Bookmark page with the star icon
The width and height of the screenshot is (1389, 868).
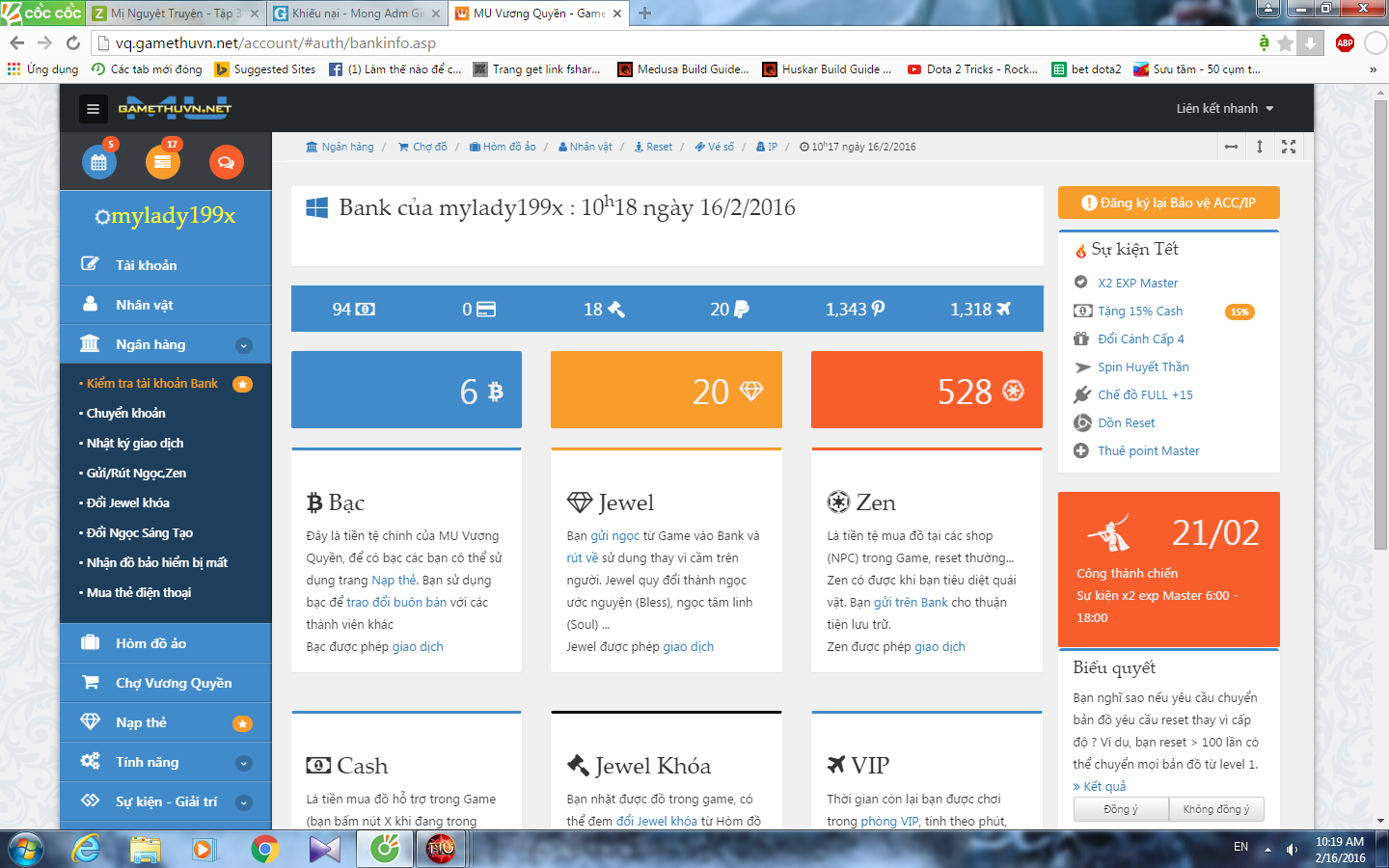coord(1285,43)
